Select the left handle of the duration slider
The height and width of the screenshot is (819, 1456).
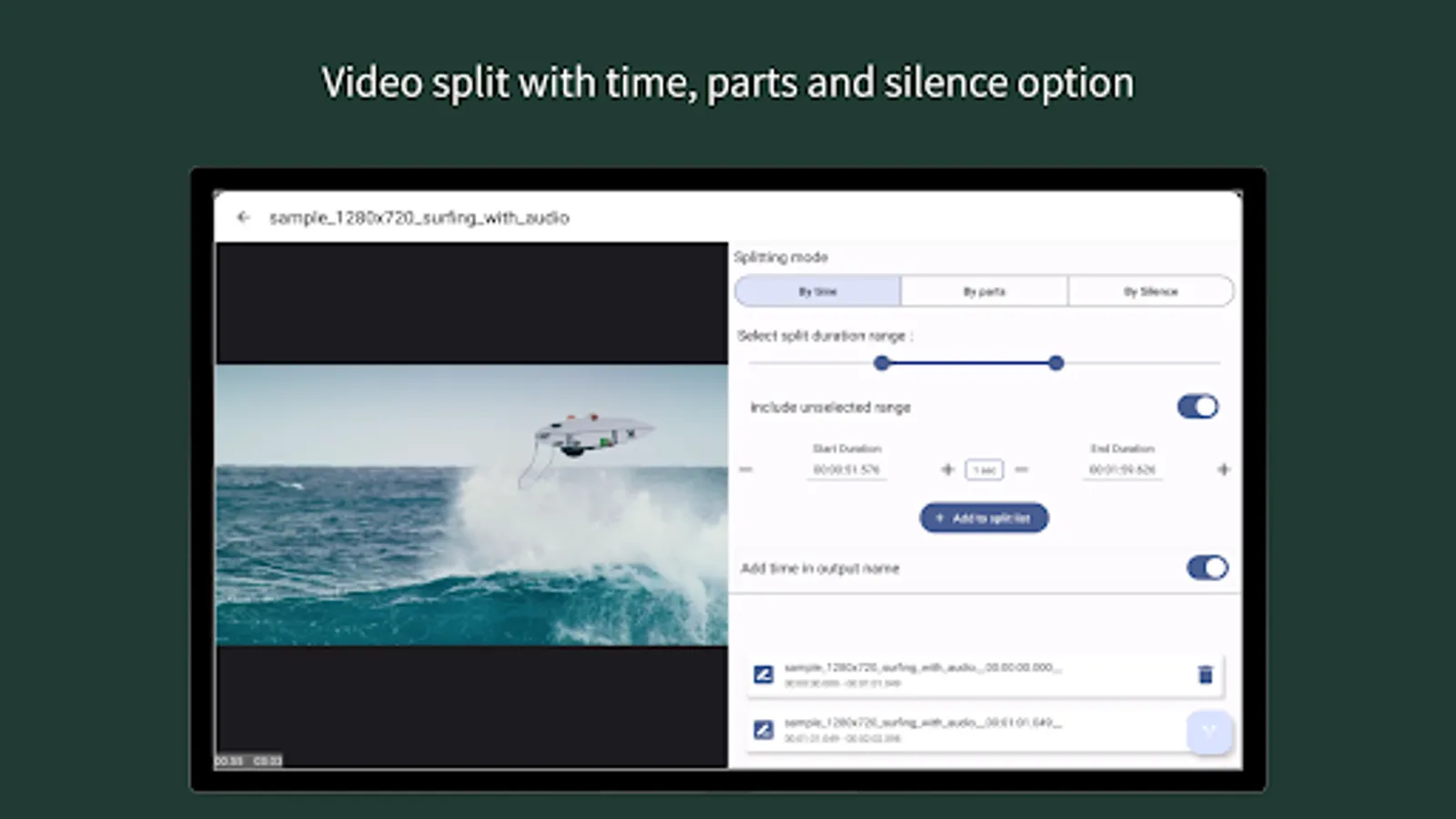[880, 363]
